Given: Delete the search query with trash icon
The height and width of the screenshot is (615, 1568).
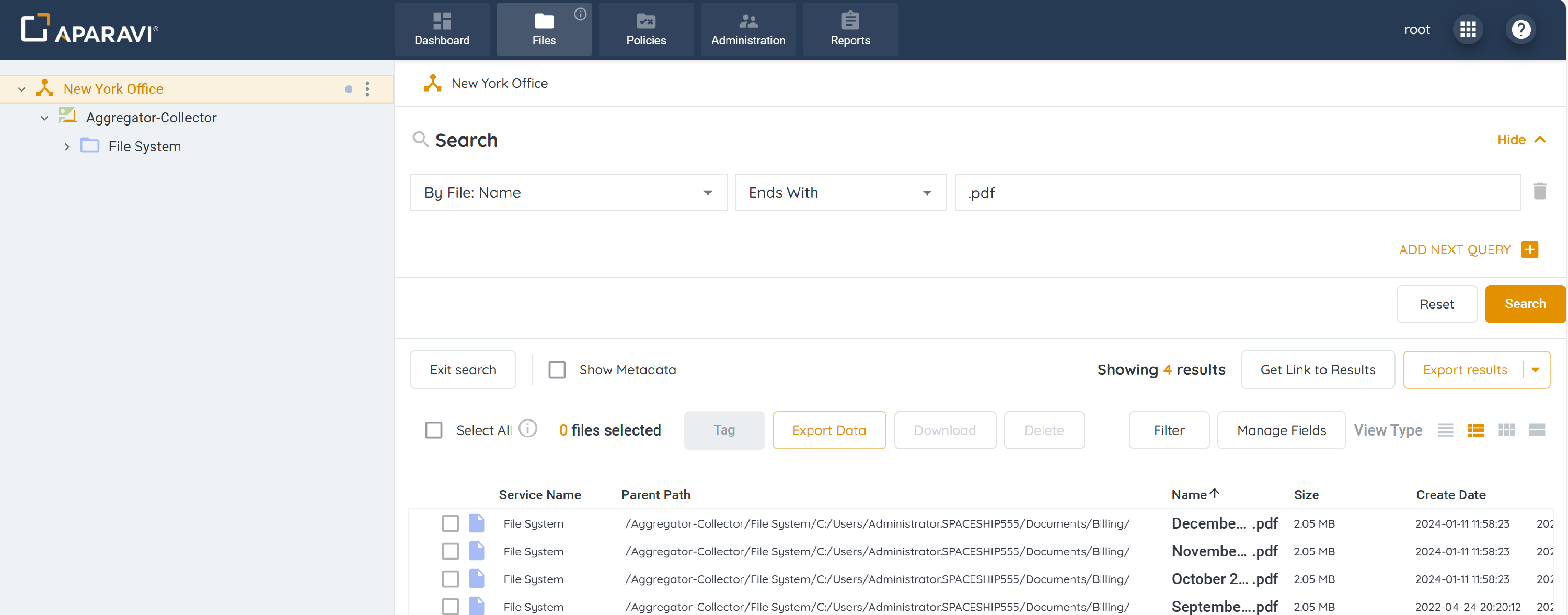Looking at the screenshot, I should 1539,192.
